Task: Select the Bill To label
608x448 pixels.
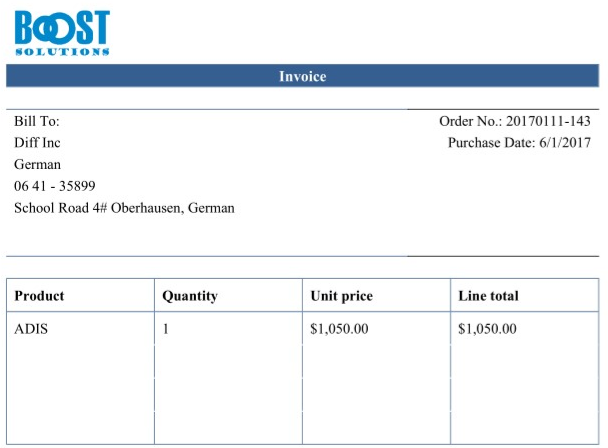Action: click(37, 121)
